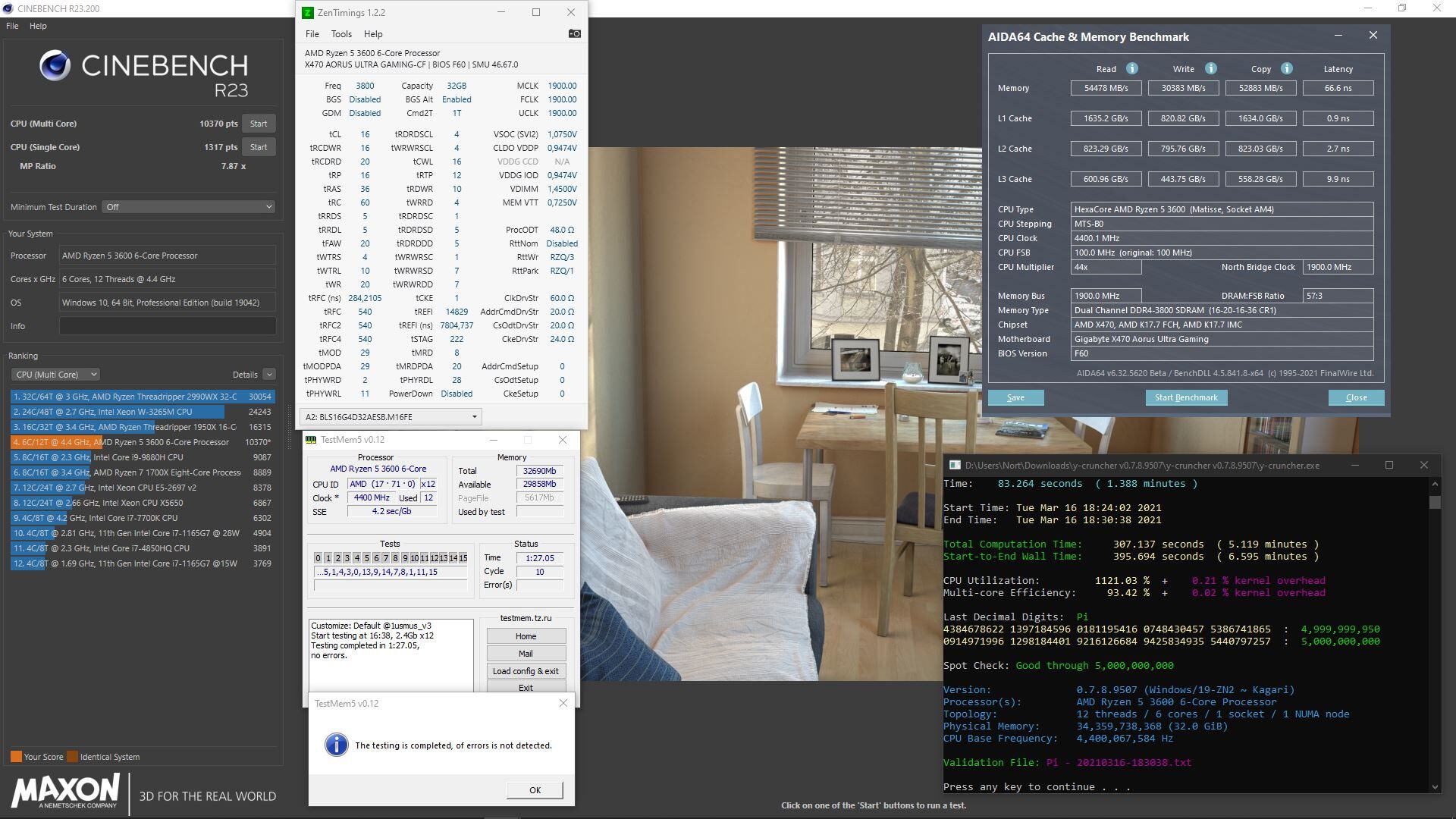
Task: Click the Cinebench title bar app icon
Action: (8, 8)
